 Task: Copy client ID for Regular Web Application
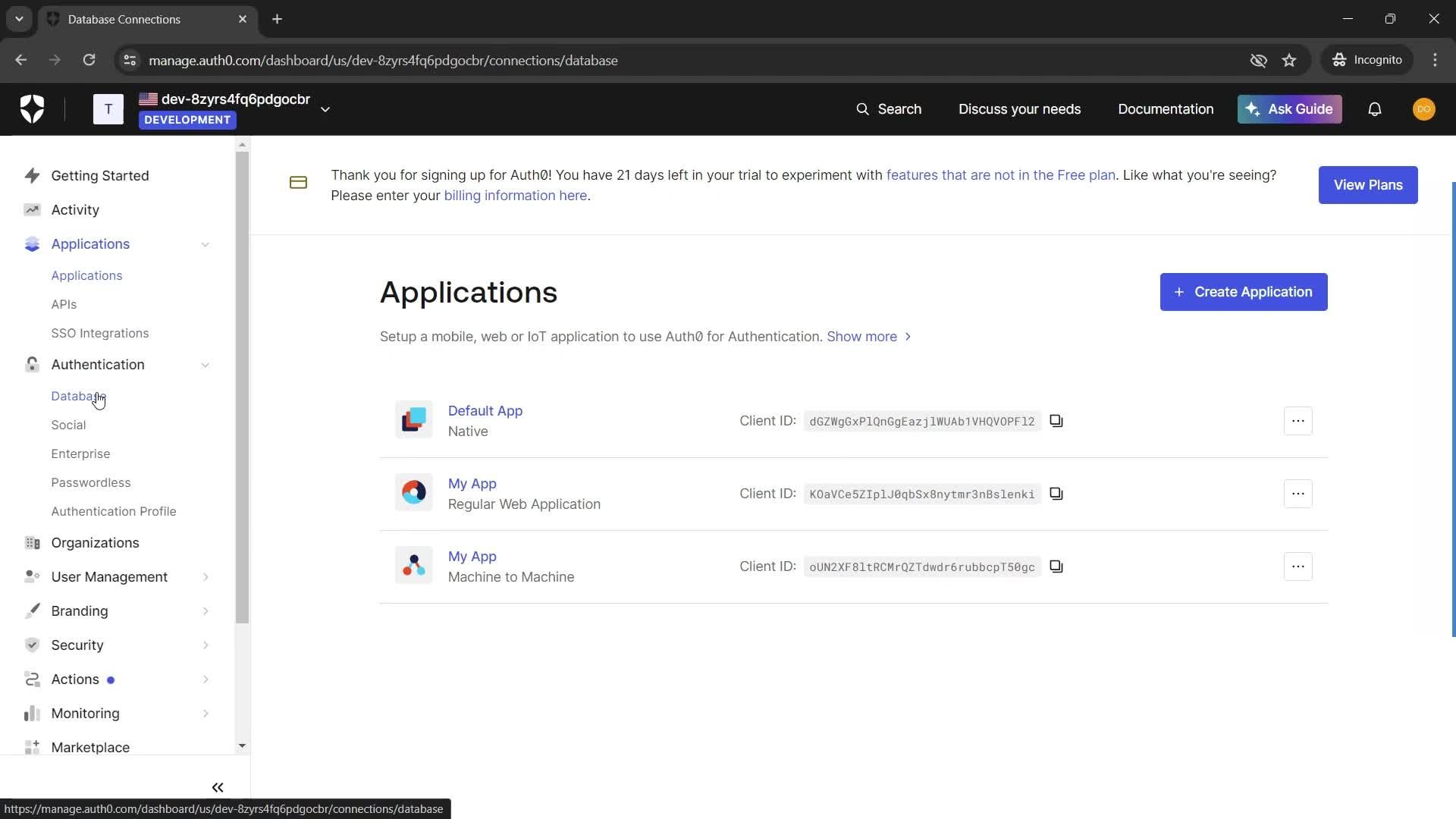click(x=1056, y=494)
